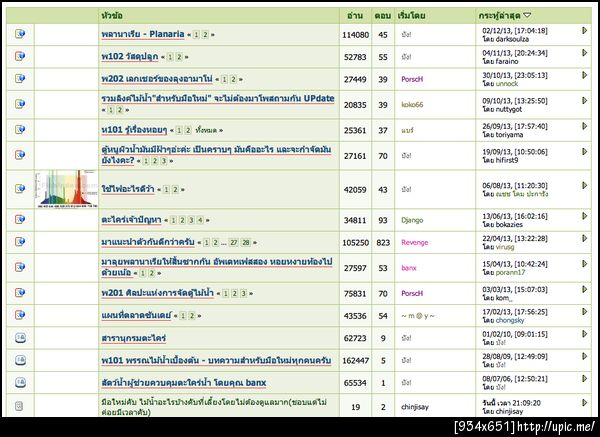The width and height of the screenshot is (600, 437).
Task: Go to page 2 of the Planaria thread
Action: click(205, 34)
